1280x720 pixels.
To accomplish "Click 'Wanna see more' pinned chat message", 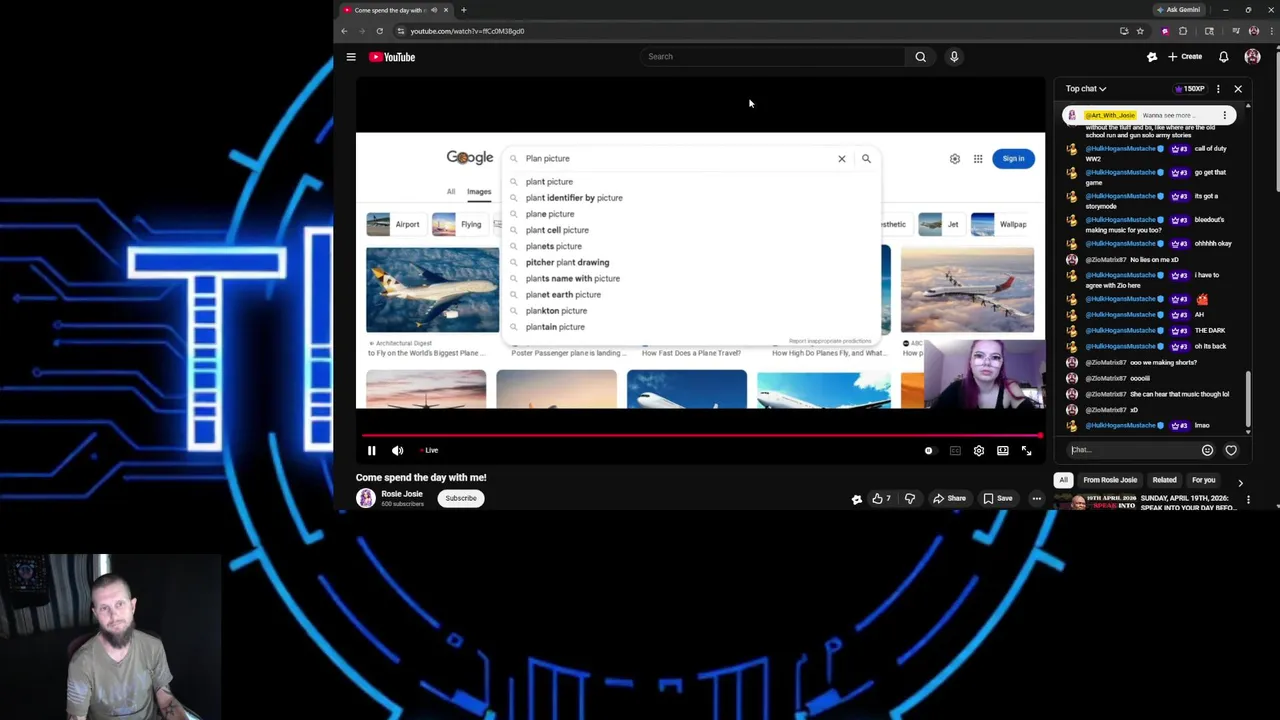I will pos(1167,115).
